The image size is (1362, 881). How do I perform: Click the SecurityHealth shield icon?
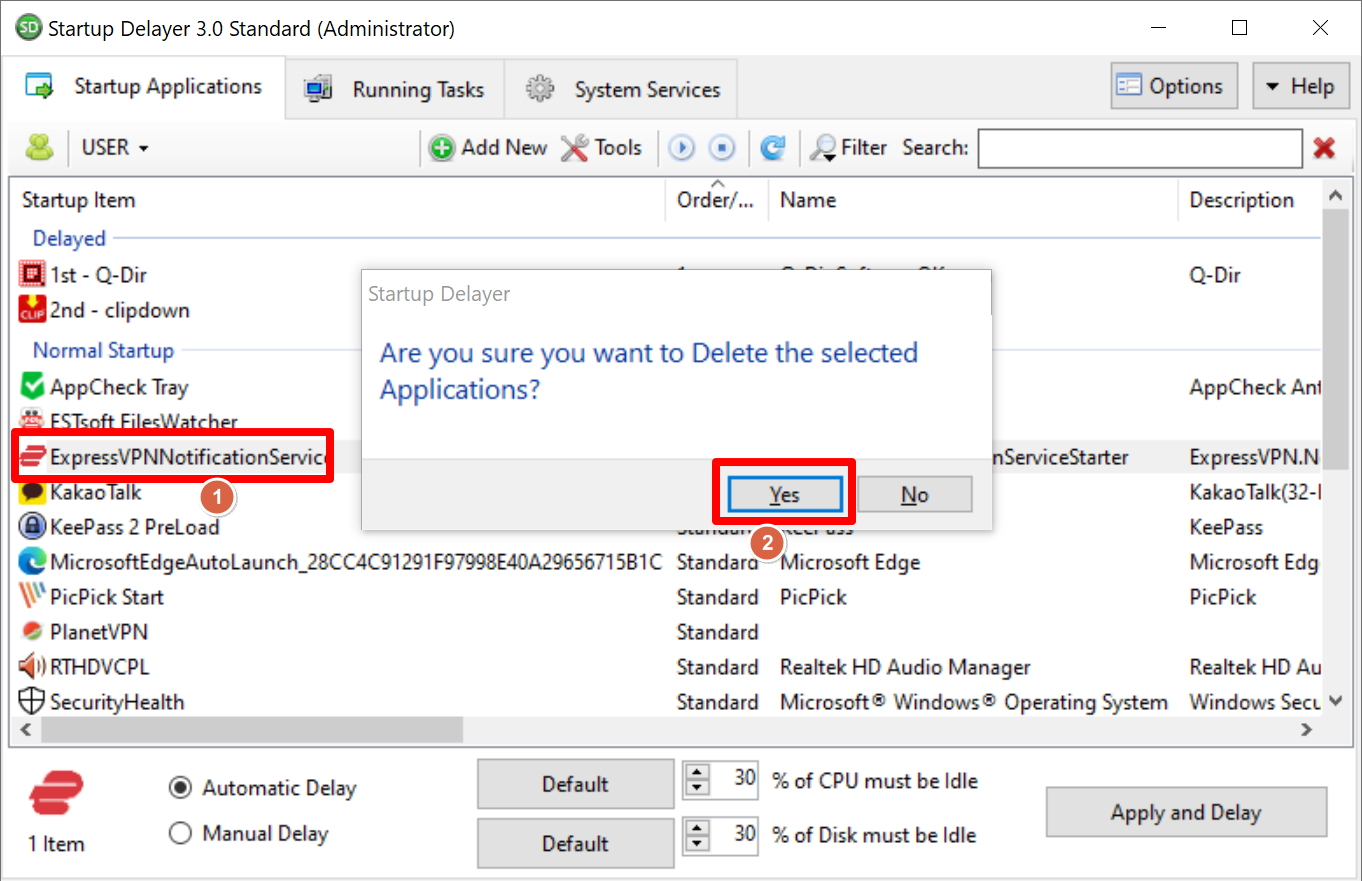point(33,702)
